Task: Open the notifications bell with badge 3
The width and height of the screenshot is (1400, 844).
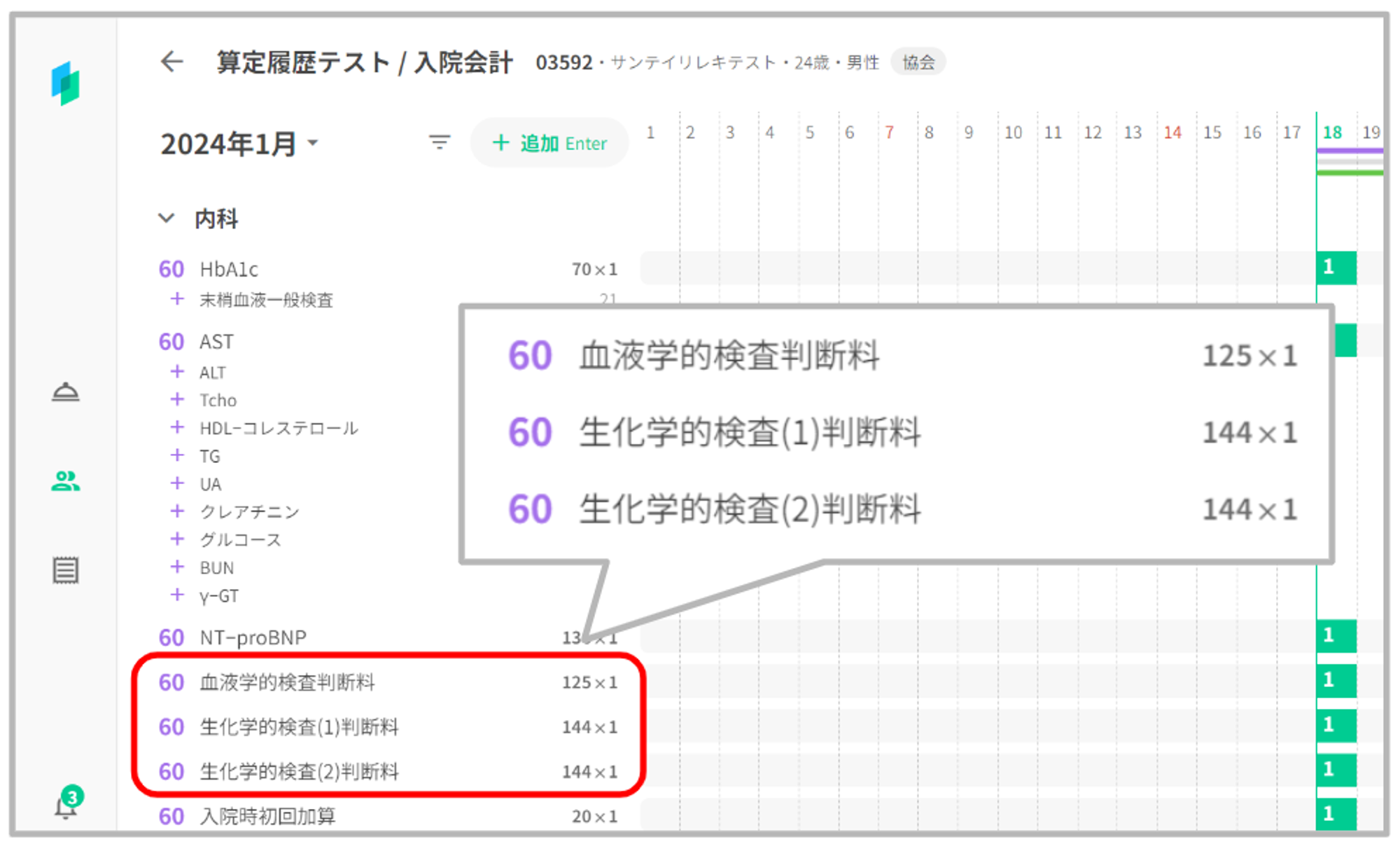Action: (x=66, y=807)
